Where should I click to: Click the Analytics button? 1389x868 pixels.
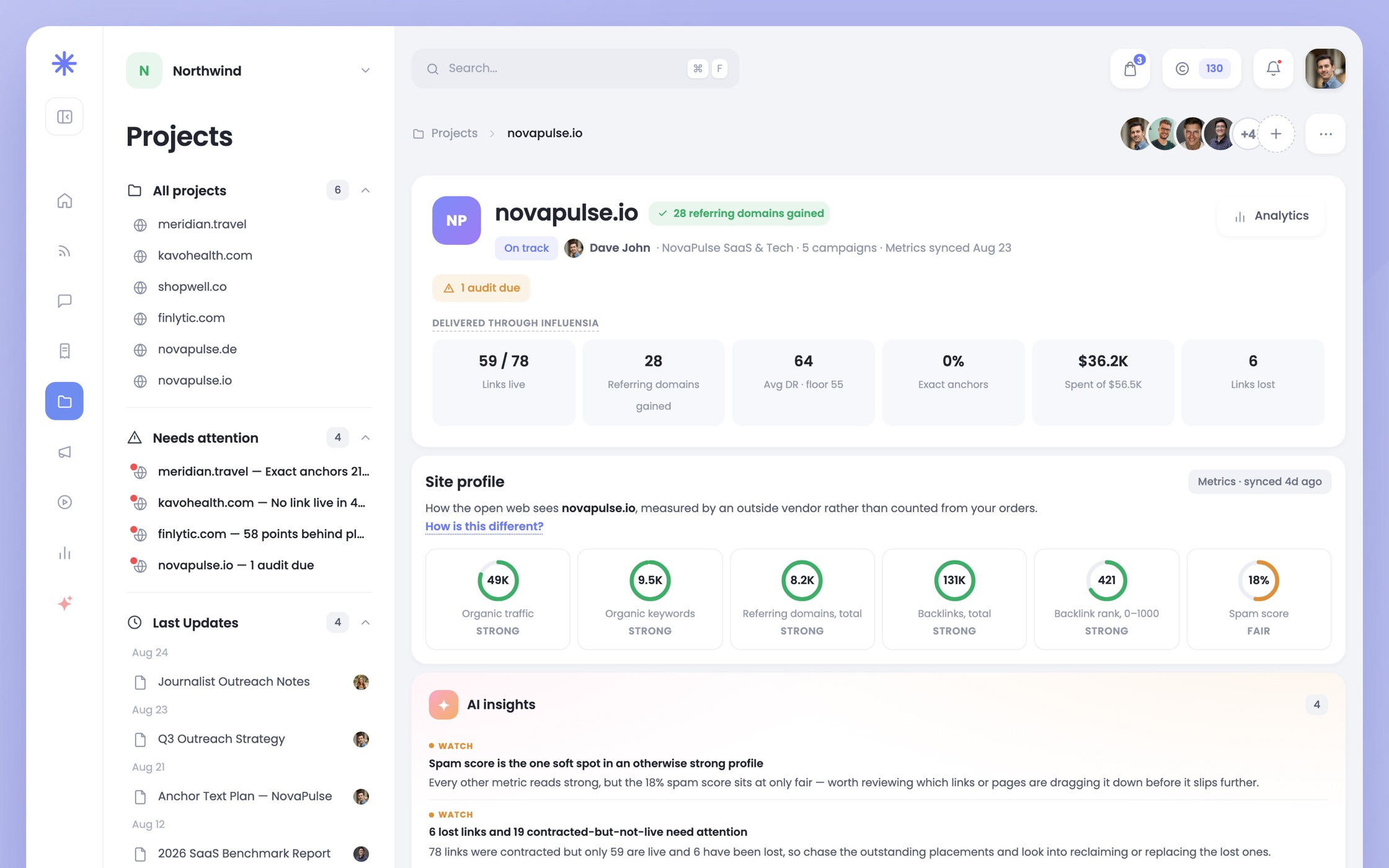[1271, 216]
